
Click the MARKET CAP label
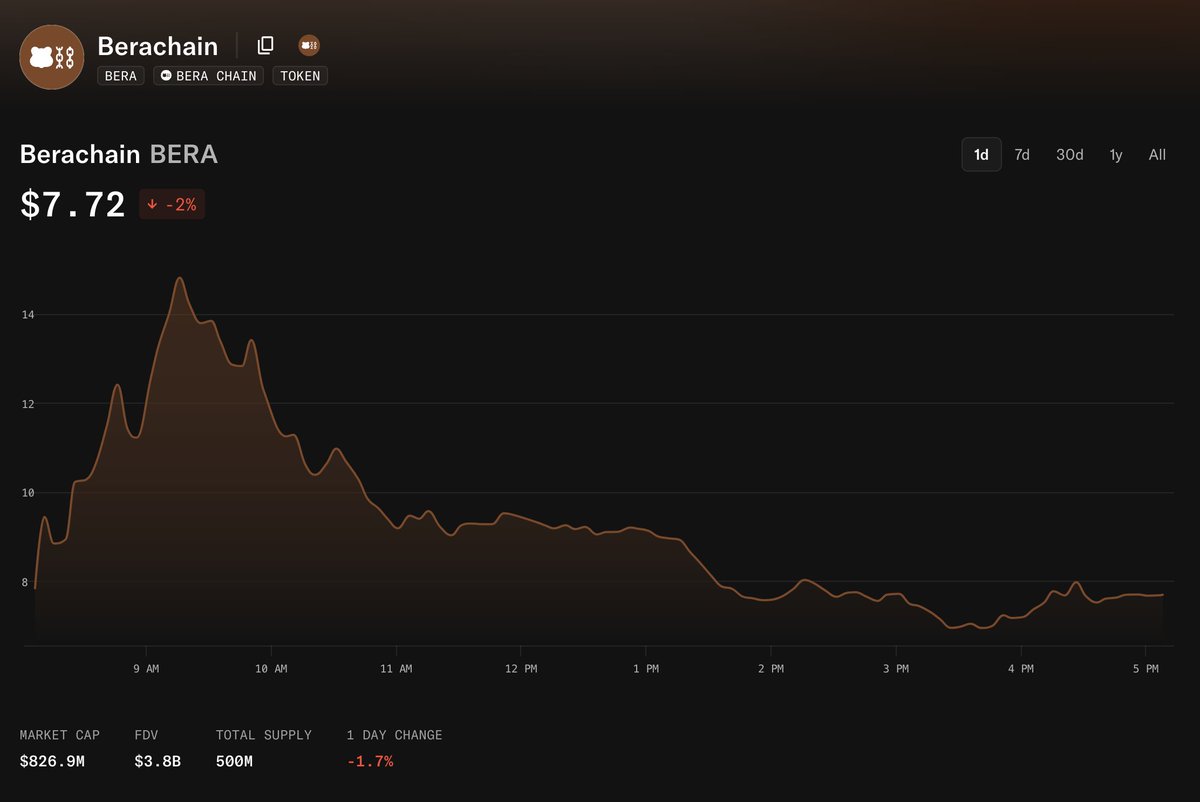(x=60, y=735)
